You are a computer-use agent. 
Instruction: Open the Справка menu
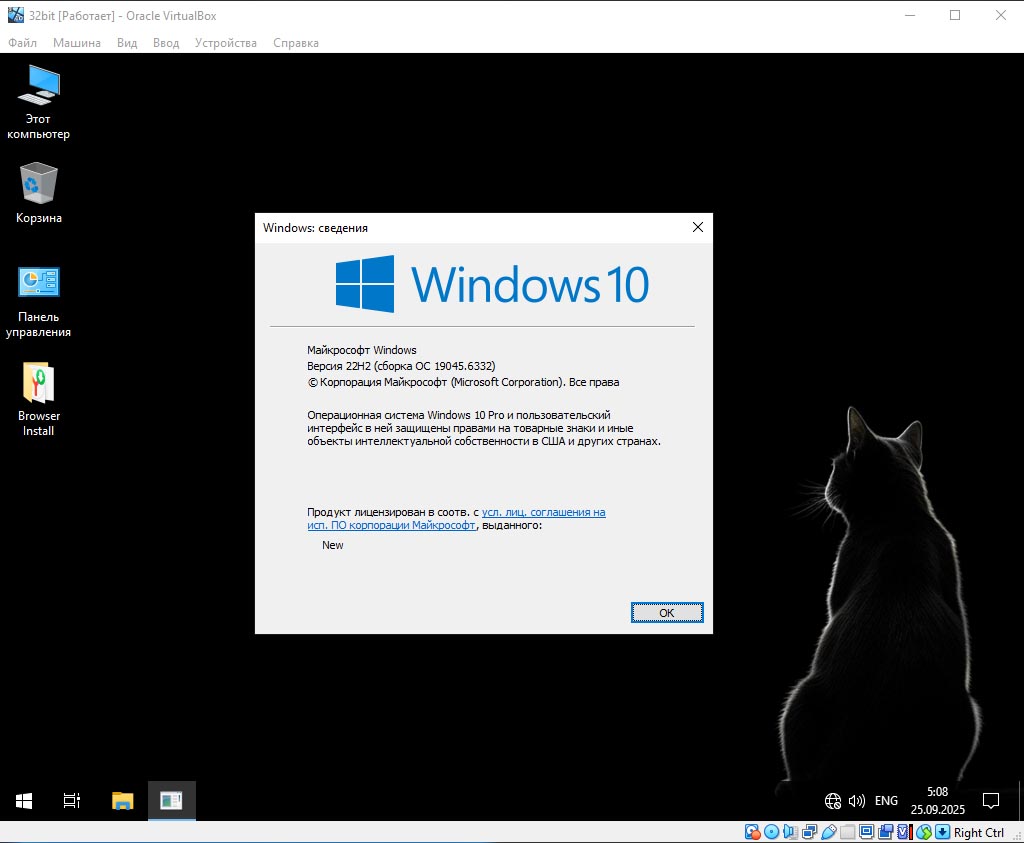click(296, 43)
